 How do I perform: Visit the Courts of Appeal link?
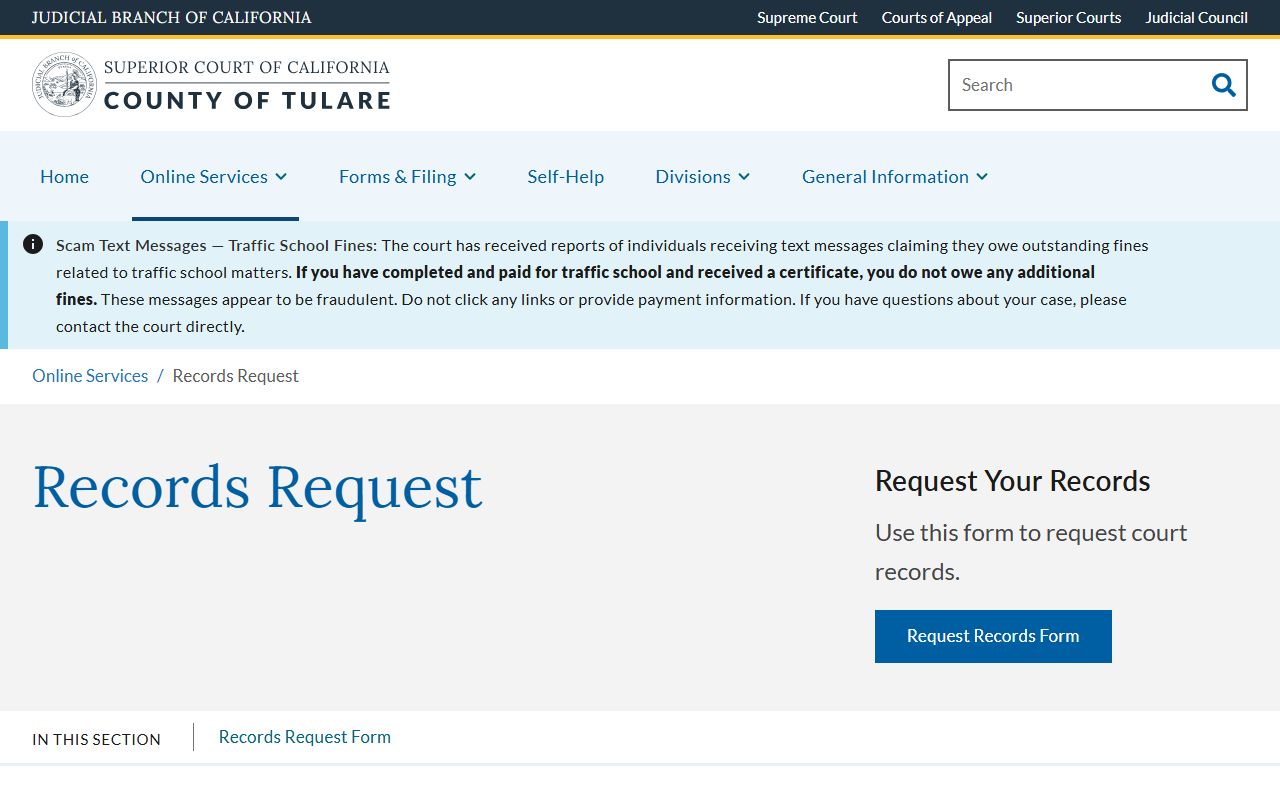coord(937,17)
